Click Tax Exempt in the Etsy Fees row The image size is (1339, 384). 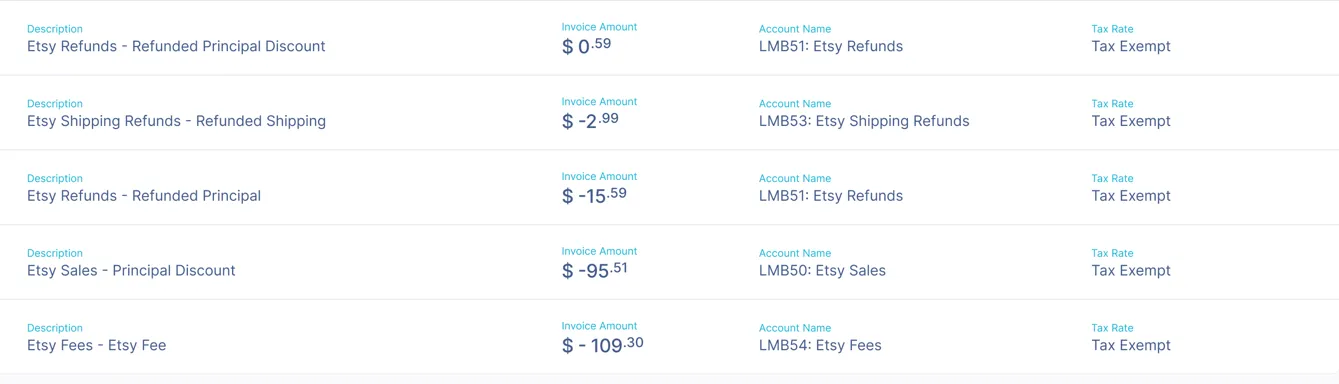(x=1131, y=345)
